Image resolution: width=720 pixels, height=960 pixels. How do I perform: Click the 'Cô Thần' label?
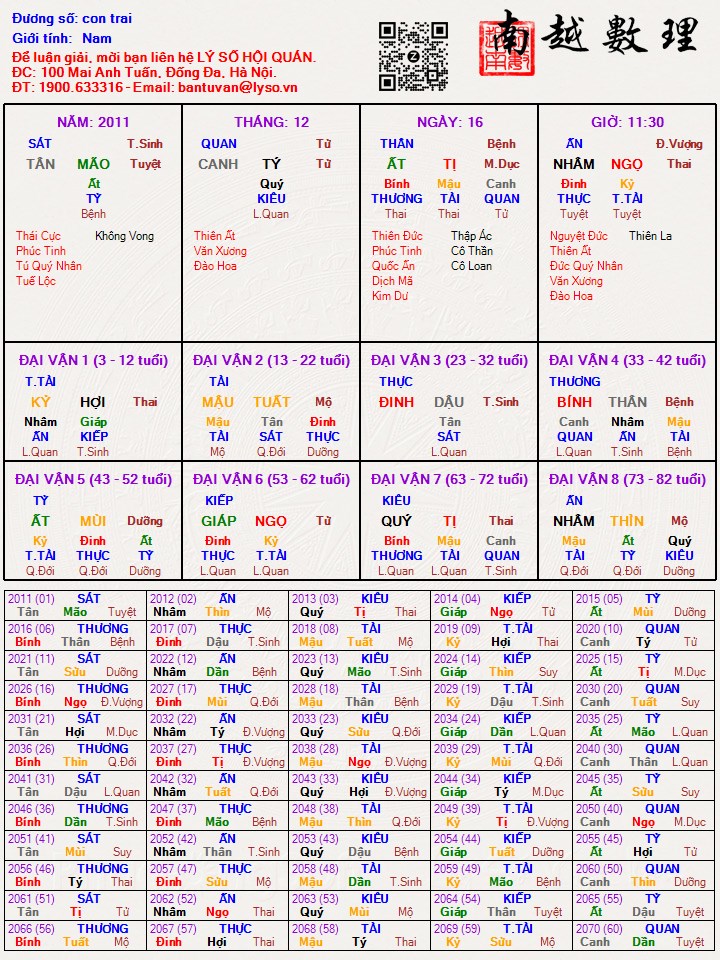471,251
